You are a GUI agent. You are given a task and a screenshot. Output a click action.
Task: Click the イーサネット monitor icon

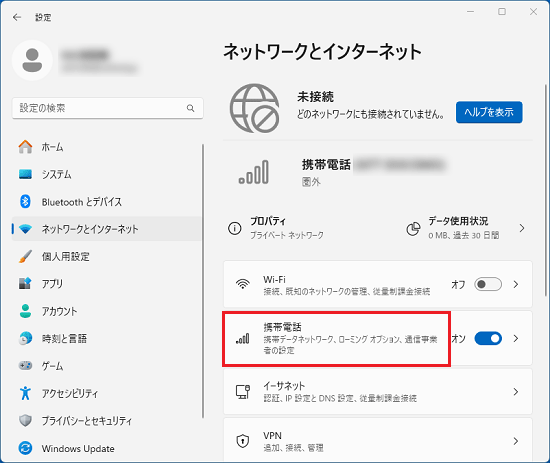pyautogui.click(x=243, y=391)
